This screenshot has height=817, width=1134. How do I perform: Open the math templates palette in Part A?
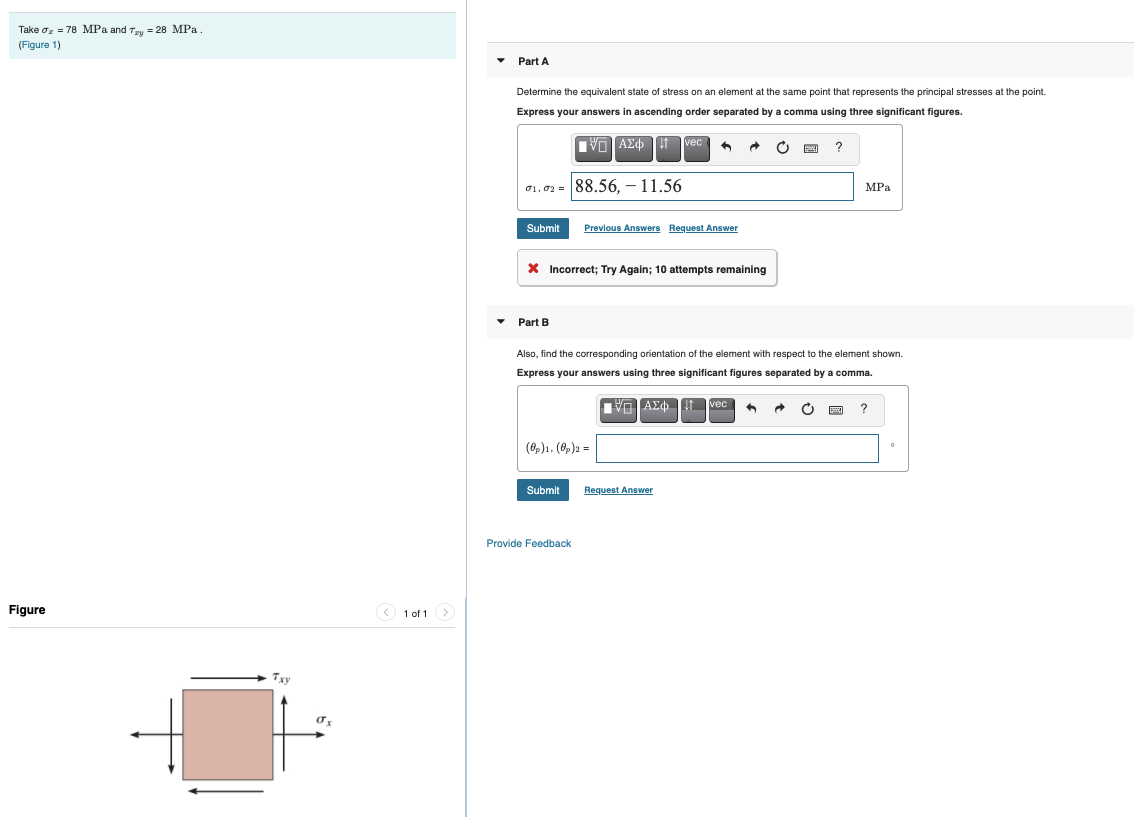pyautogui.click(x=594, y=148)
